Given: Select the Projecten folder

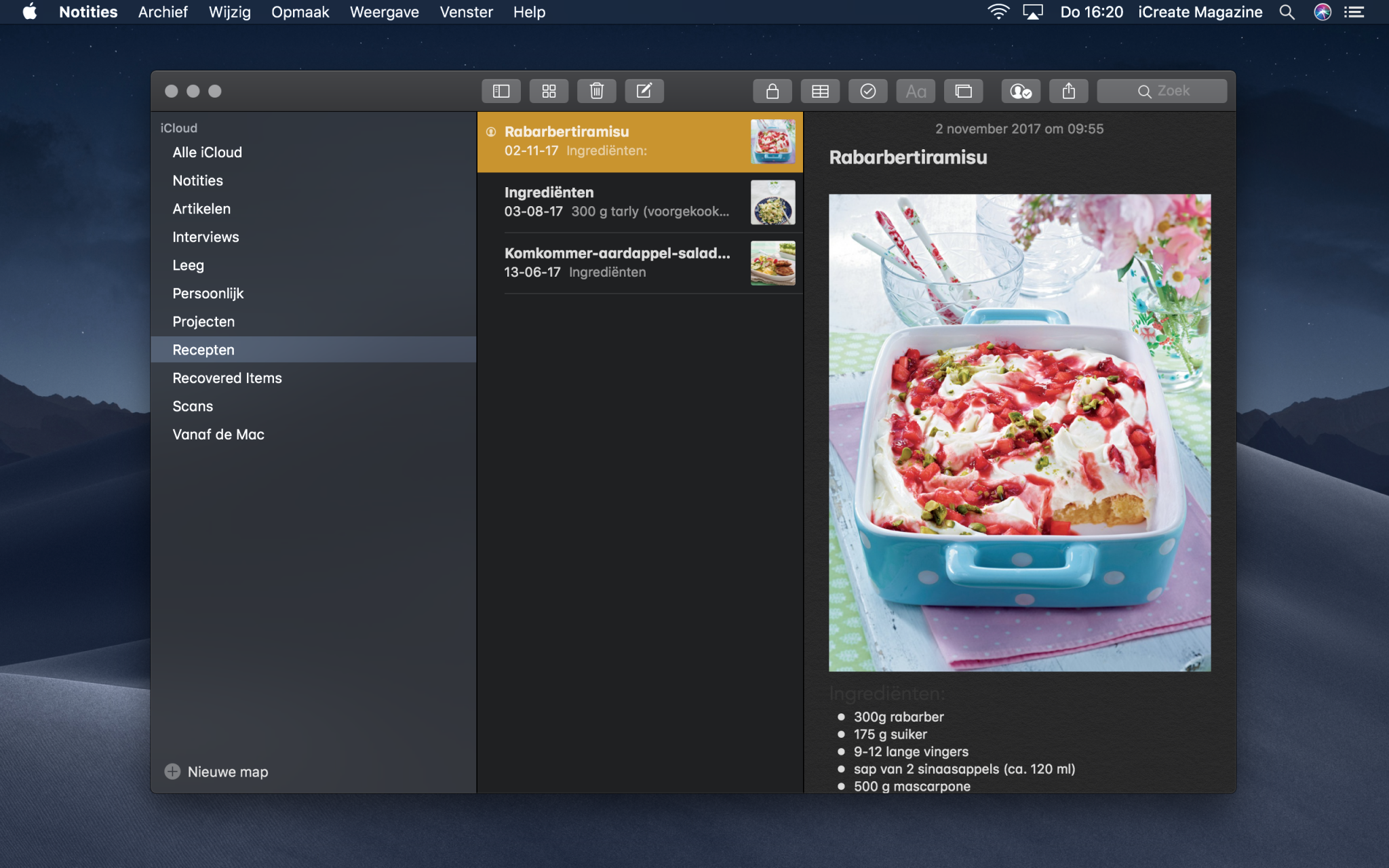Looking at the screenshot, I should 203,321.
